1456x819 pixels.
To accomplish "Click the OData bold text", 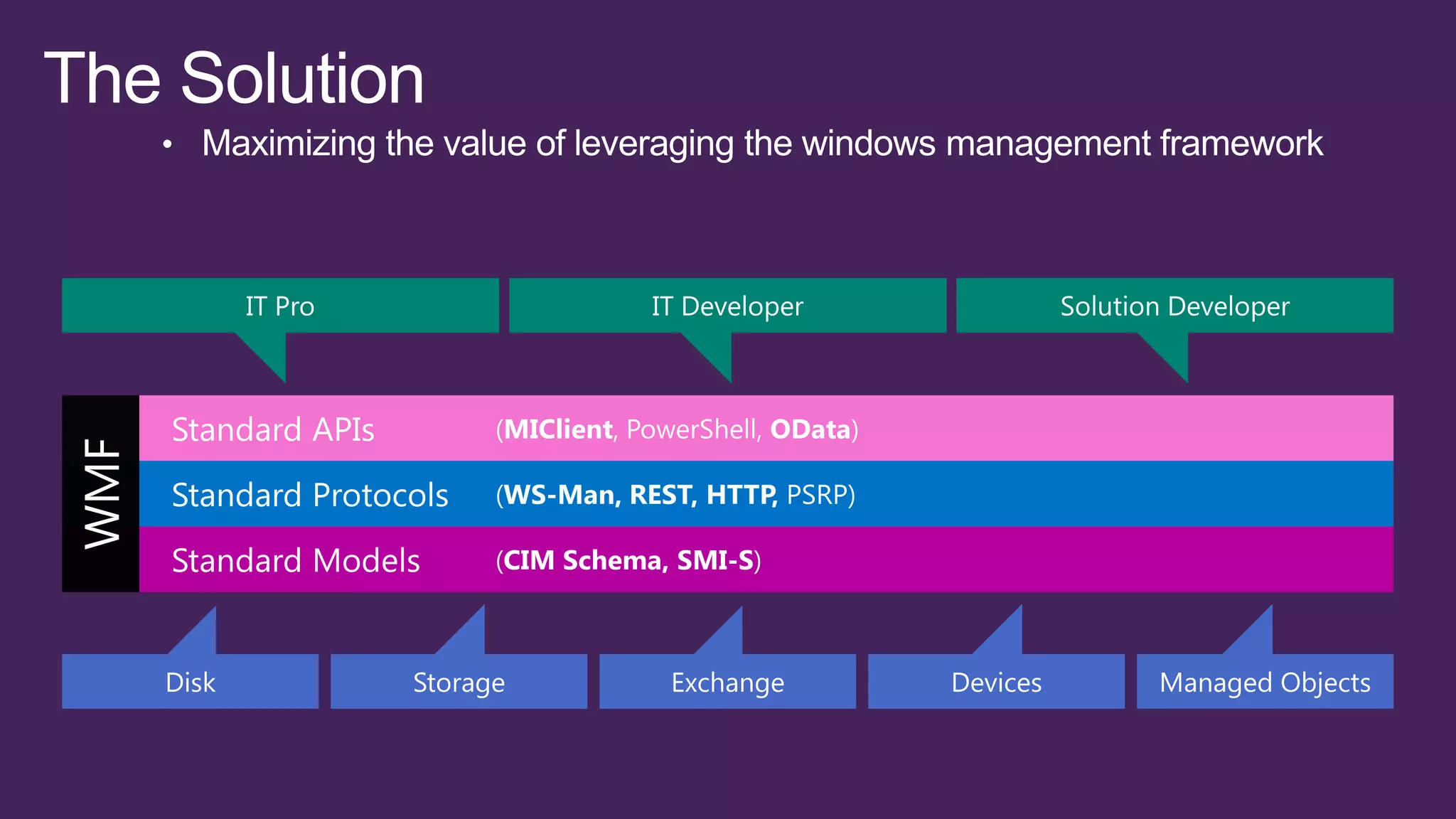I will [x=810, y=429].
